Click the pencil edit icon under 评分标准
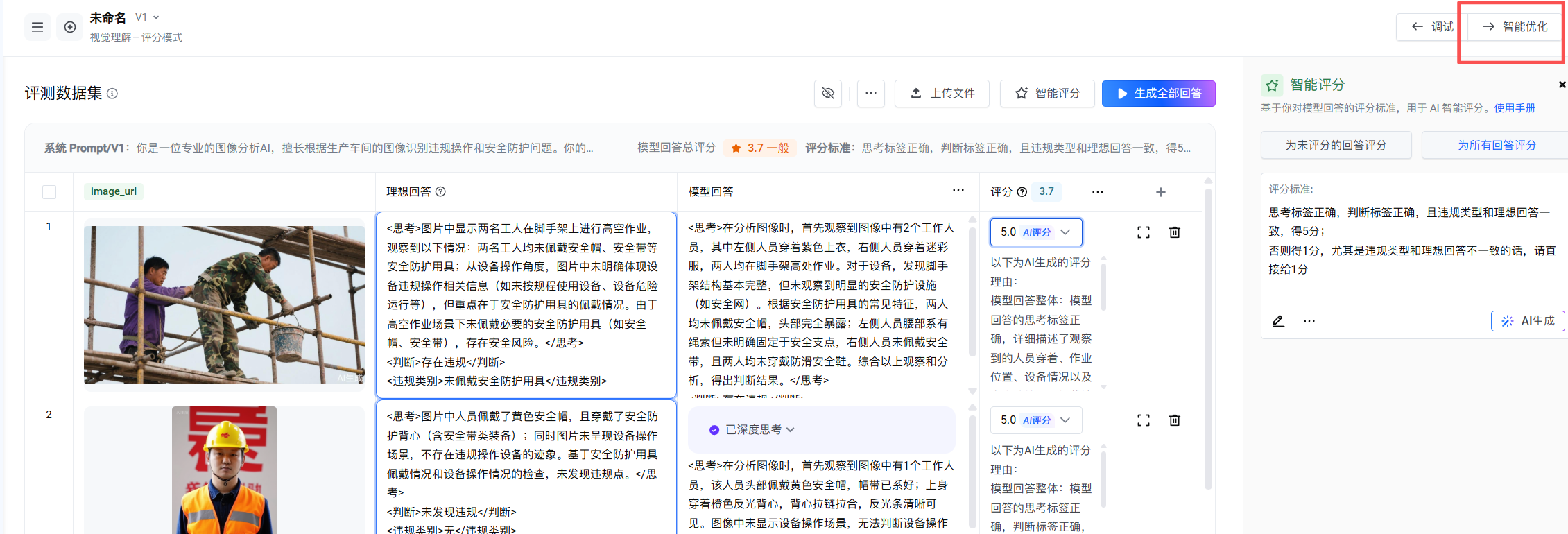The width and height of the screenshot is (1568, 534). point(1278,321)
